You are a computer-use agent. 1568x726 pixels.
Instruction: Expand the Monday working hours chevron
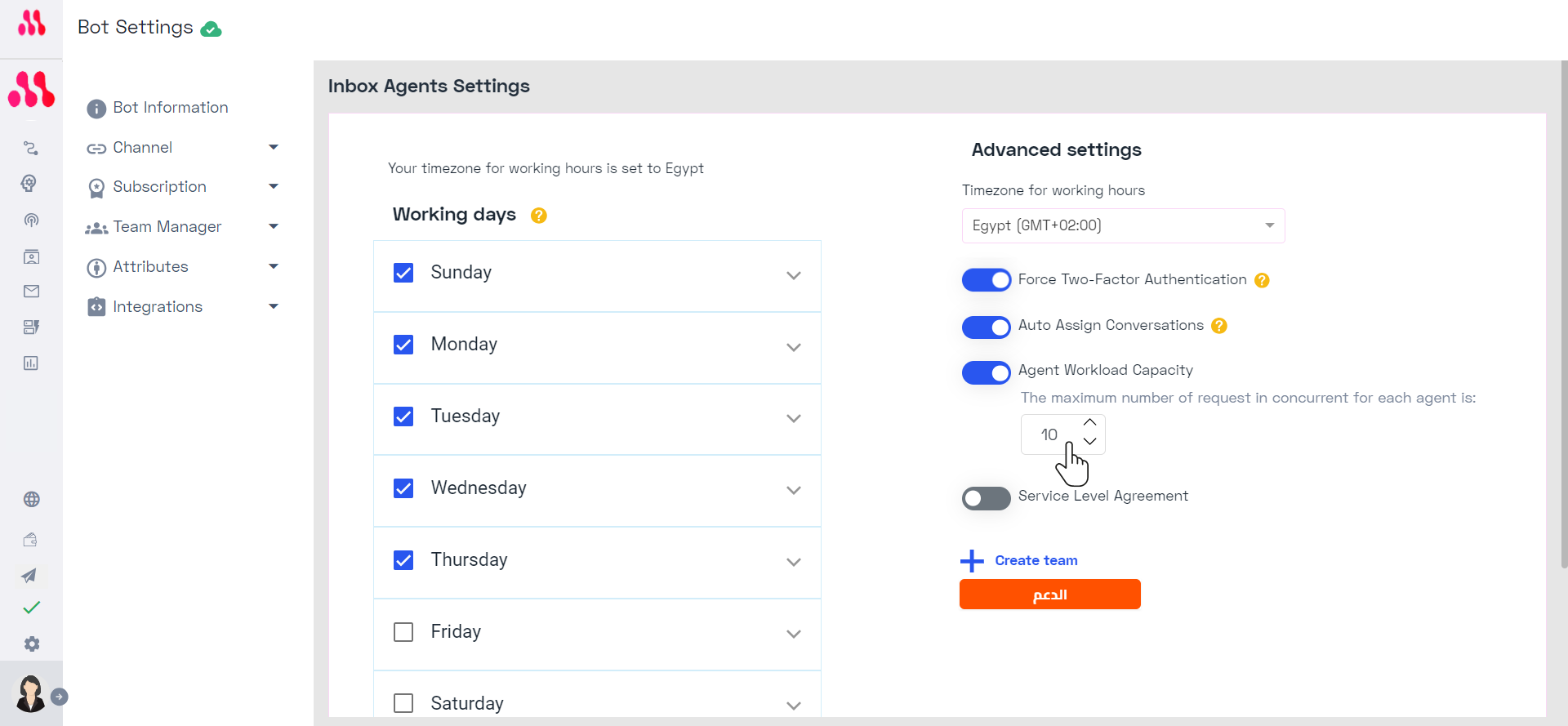coord(794,348)
